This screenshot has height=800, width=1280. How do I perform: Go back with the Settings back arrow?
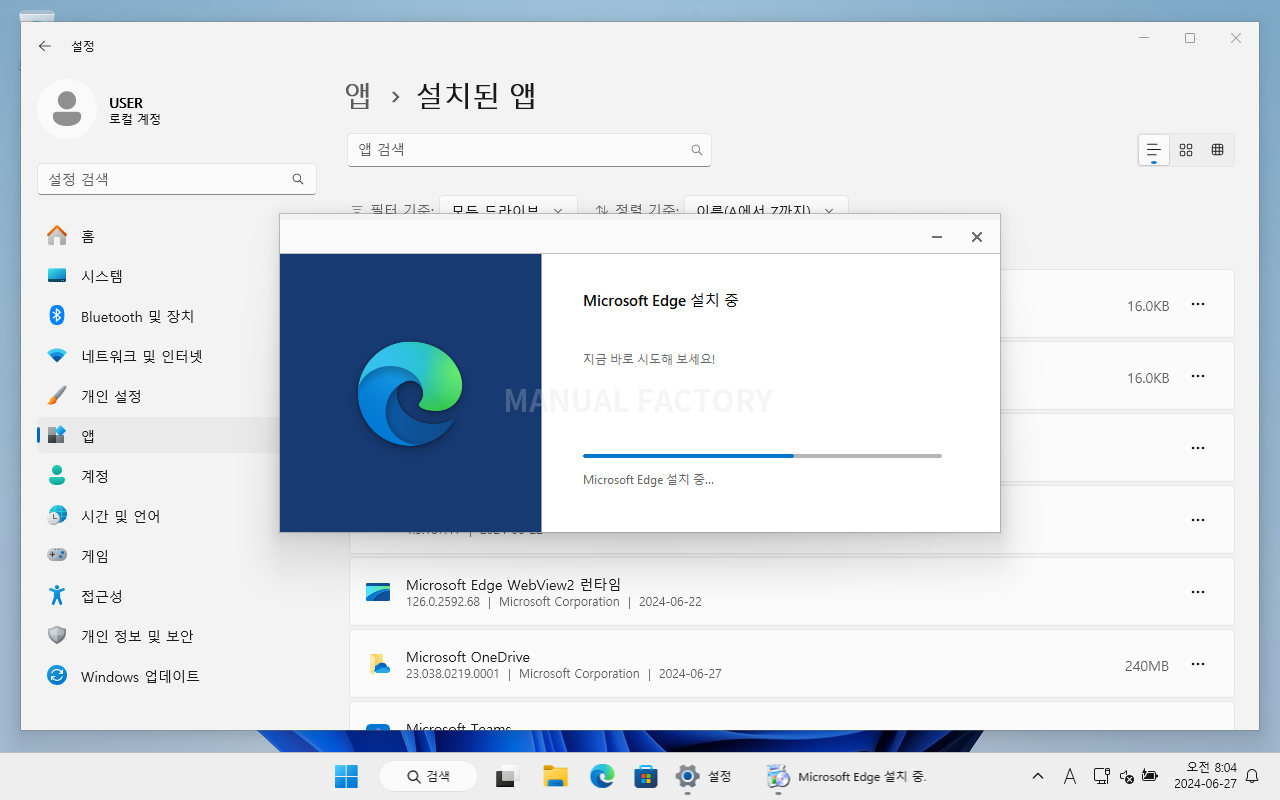coord(44,46)
